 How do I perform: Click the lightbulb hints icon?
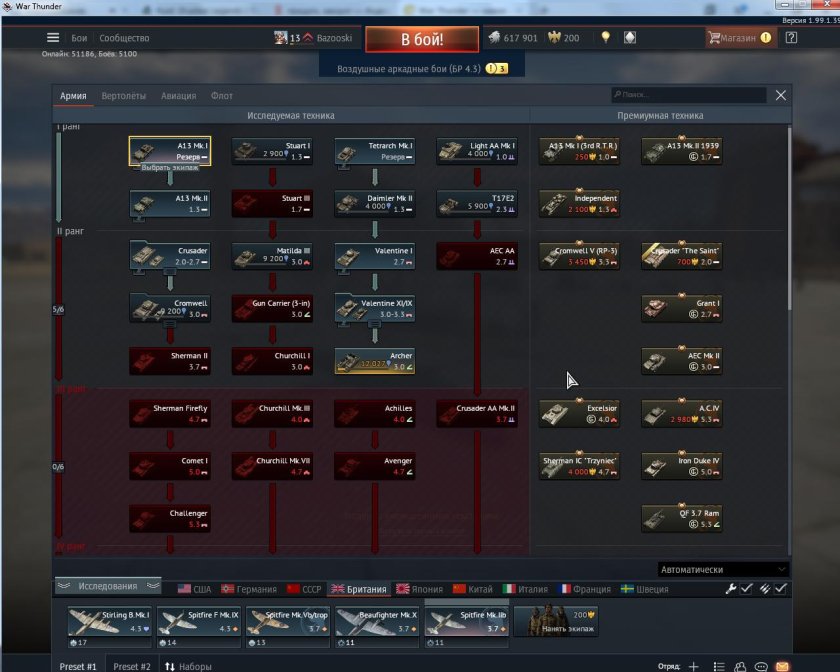coord(605,38)
